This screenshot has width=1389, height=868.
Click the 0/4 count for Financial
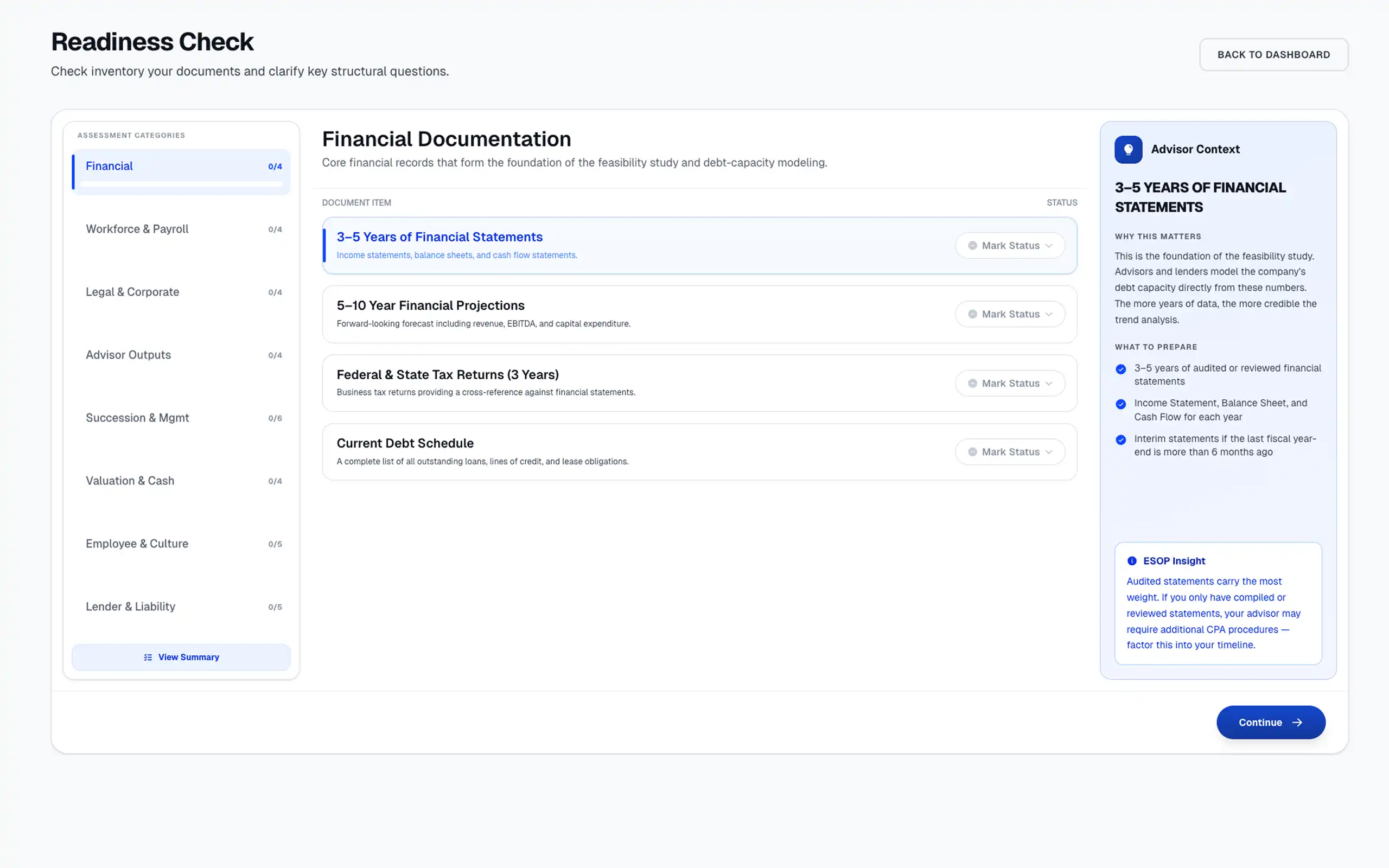(275, 167)
